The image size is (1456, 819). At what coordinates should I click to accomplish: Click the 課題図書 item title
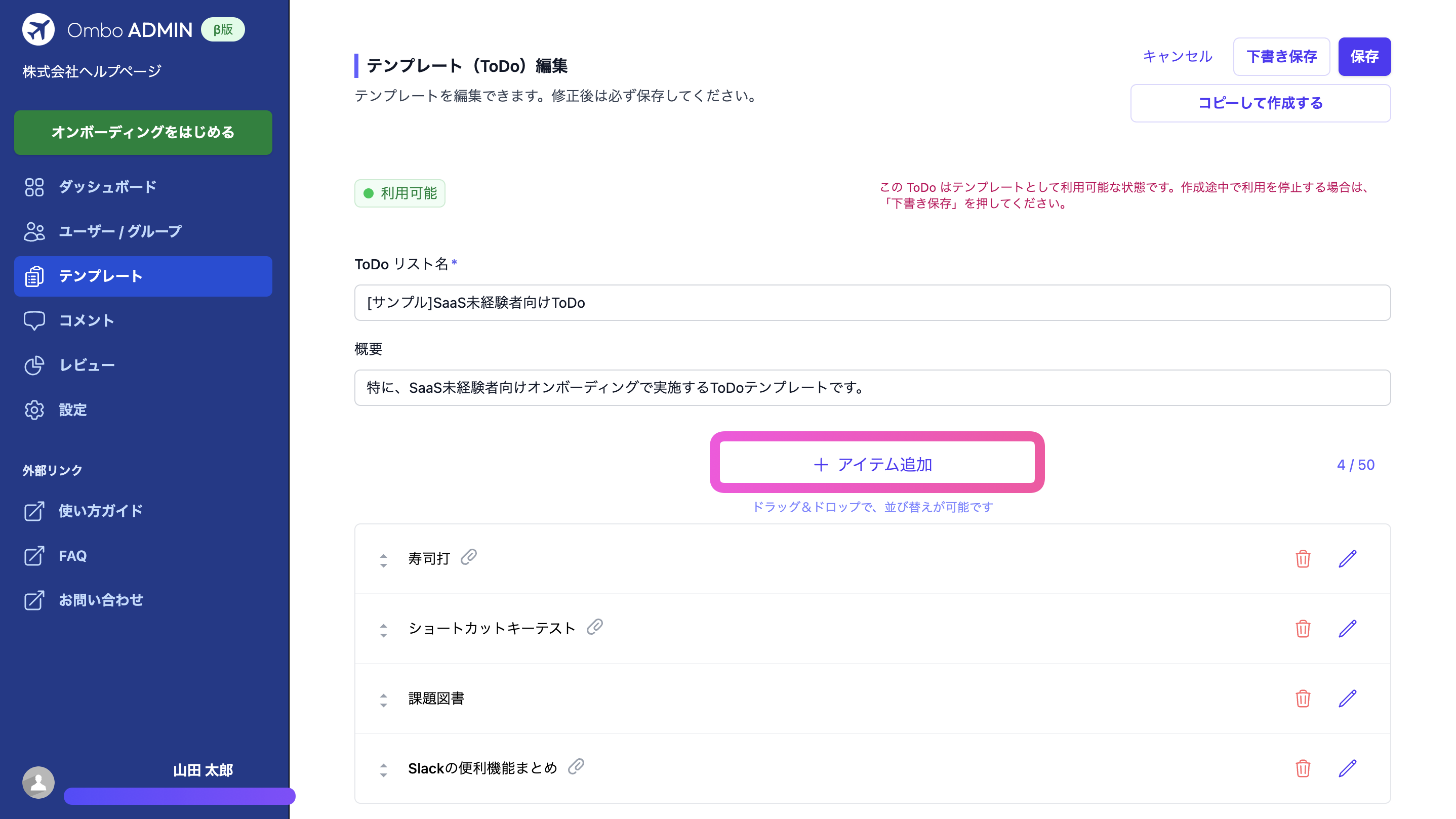click(x=436, y=699)
